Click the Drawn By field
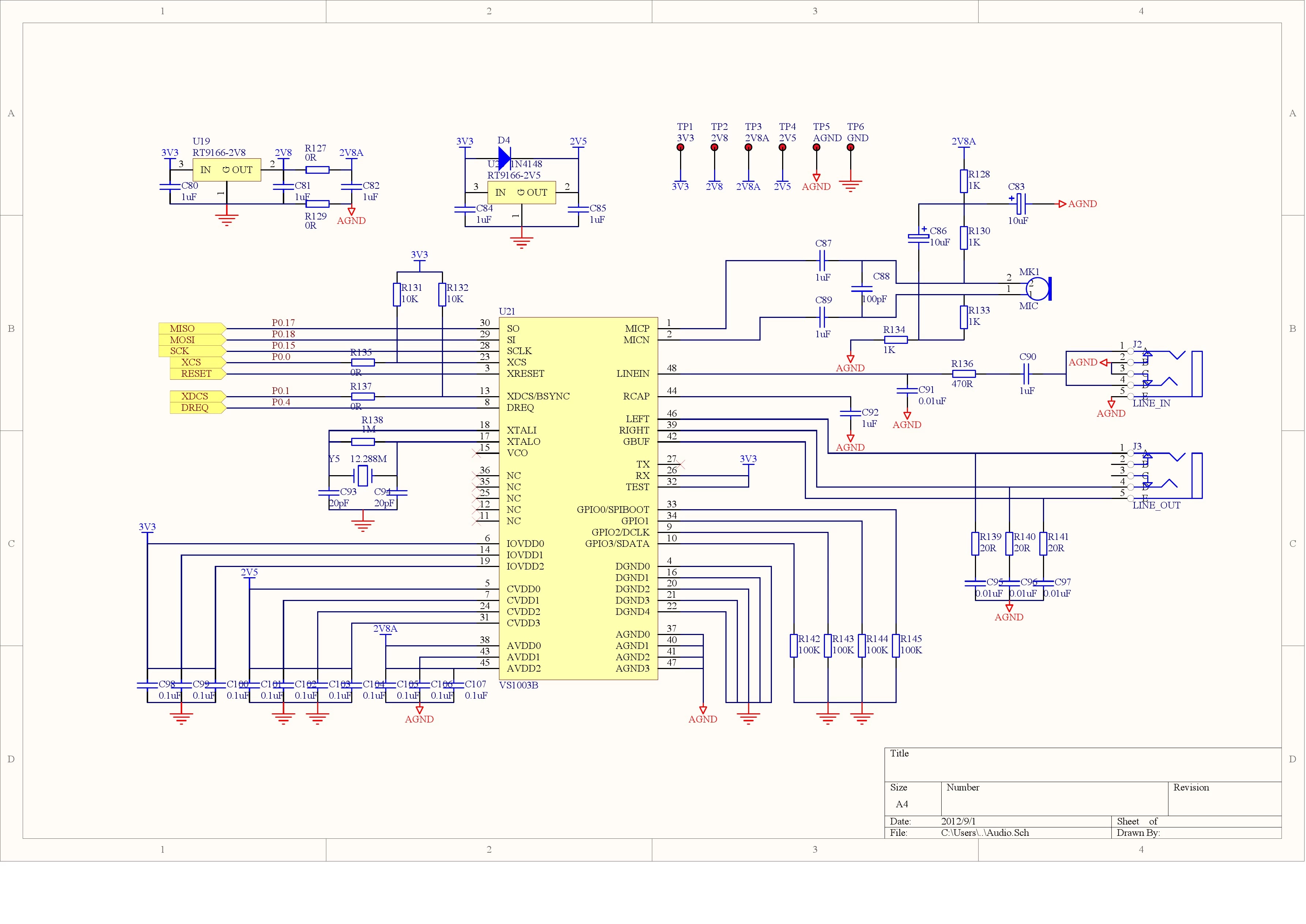1306x924 pixels. [x=1197, y=833]
